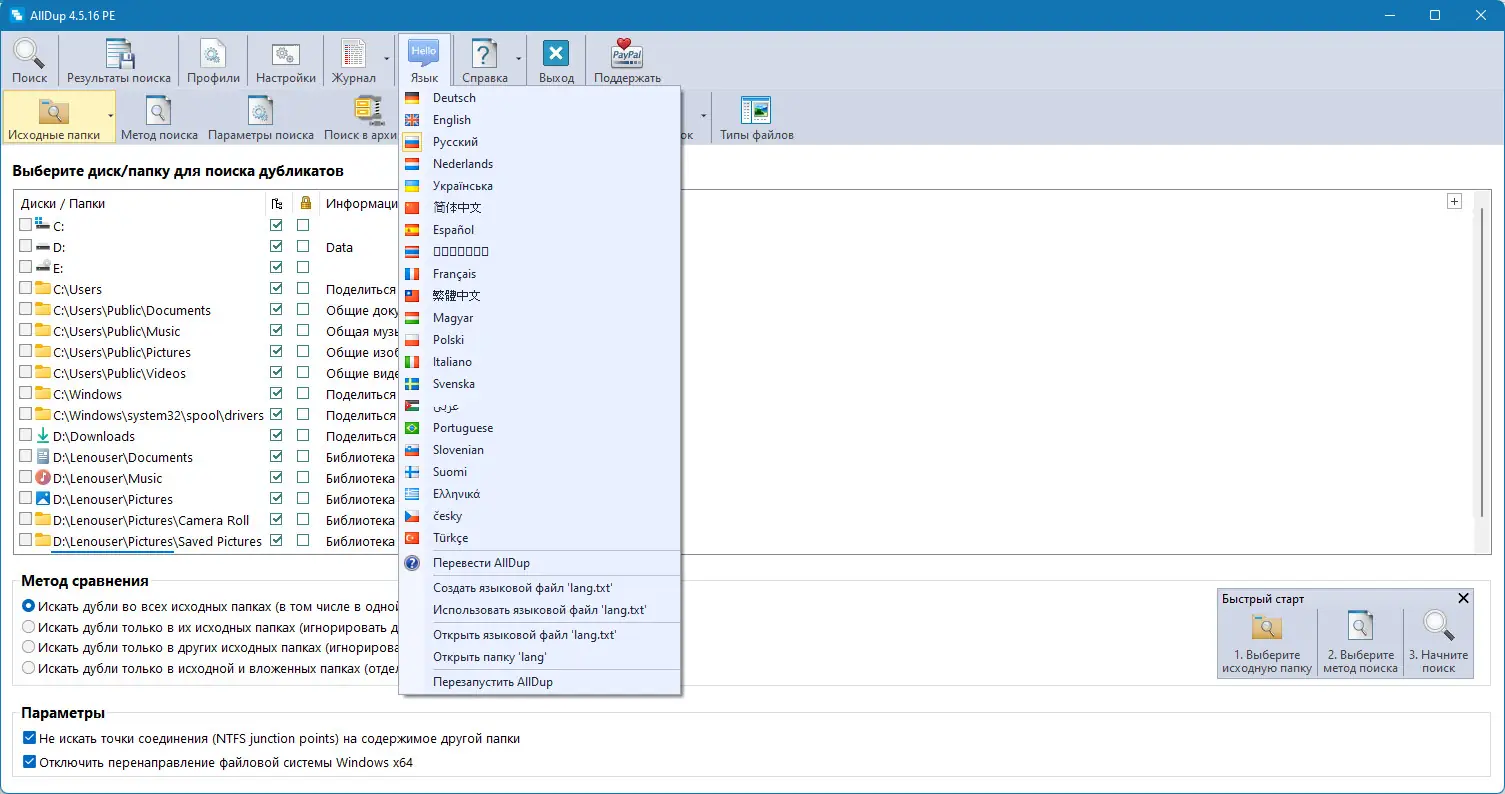Image resolution: width=1505 pixels, height=794 pixels.
Task: Open the Профили toolbar icon
Action: click(x=213, y=53)
